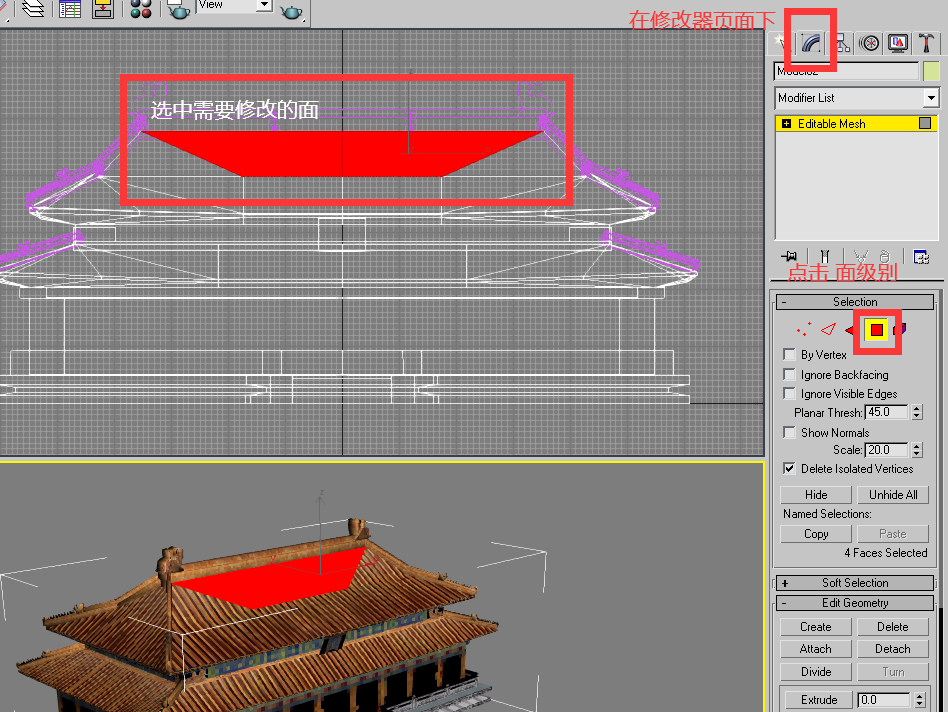Select Vertex sub-object level icon
948x712 pixels.
point(802,330)
